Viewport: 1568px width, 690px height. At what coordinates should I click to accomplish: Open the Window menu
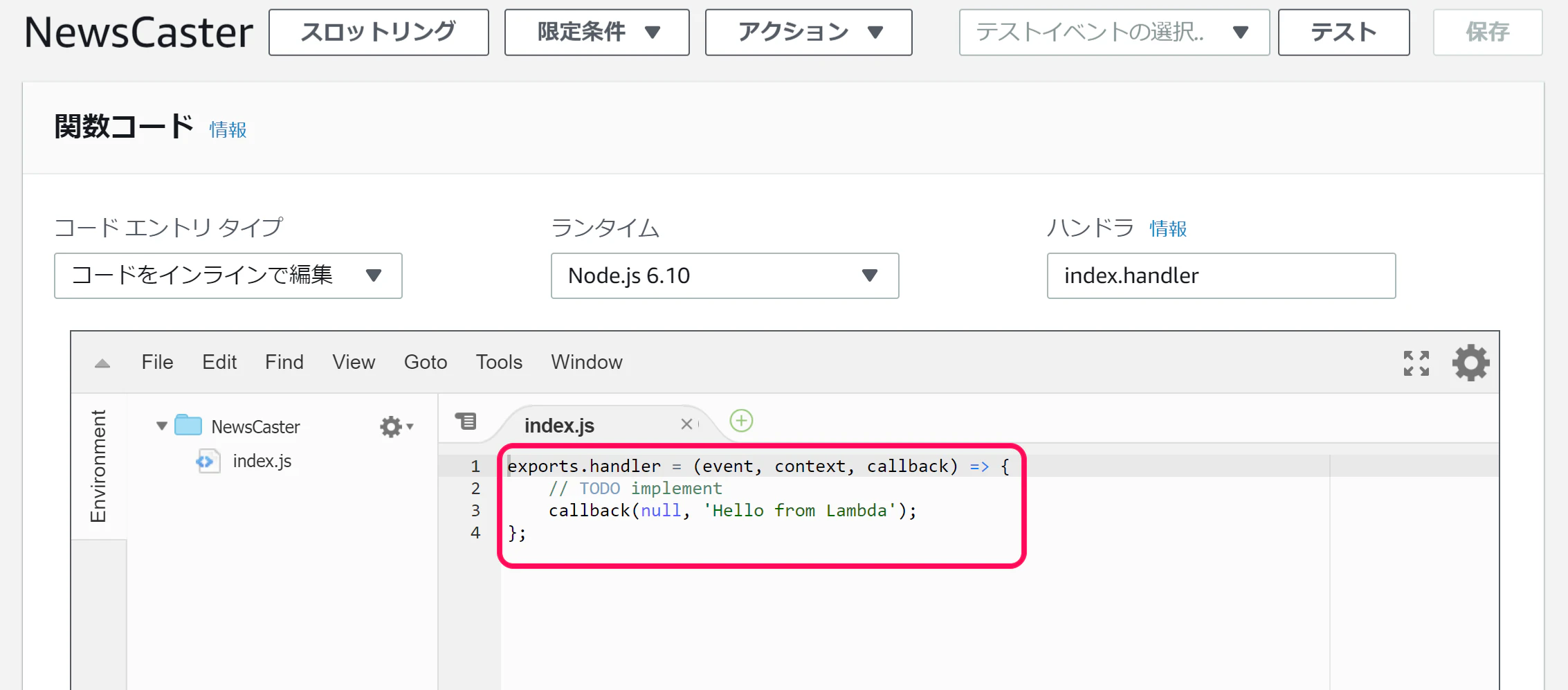tap(587, 362)
